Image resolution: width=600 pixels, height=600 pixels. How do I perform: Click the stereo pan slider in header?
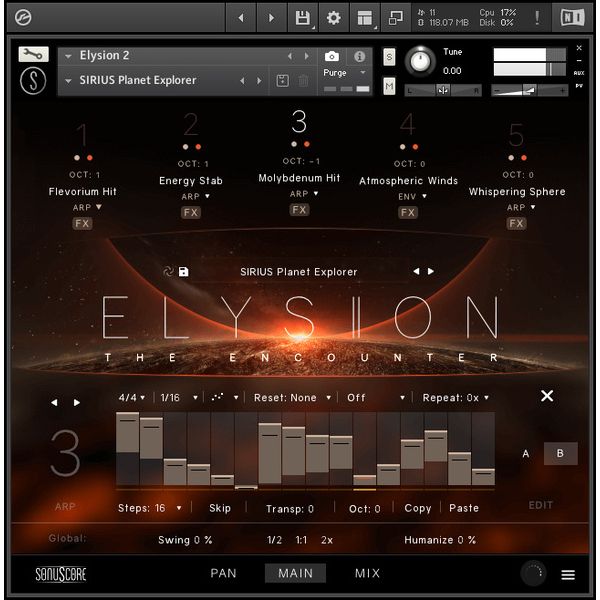[443, 91]
